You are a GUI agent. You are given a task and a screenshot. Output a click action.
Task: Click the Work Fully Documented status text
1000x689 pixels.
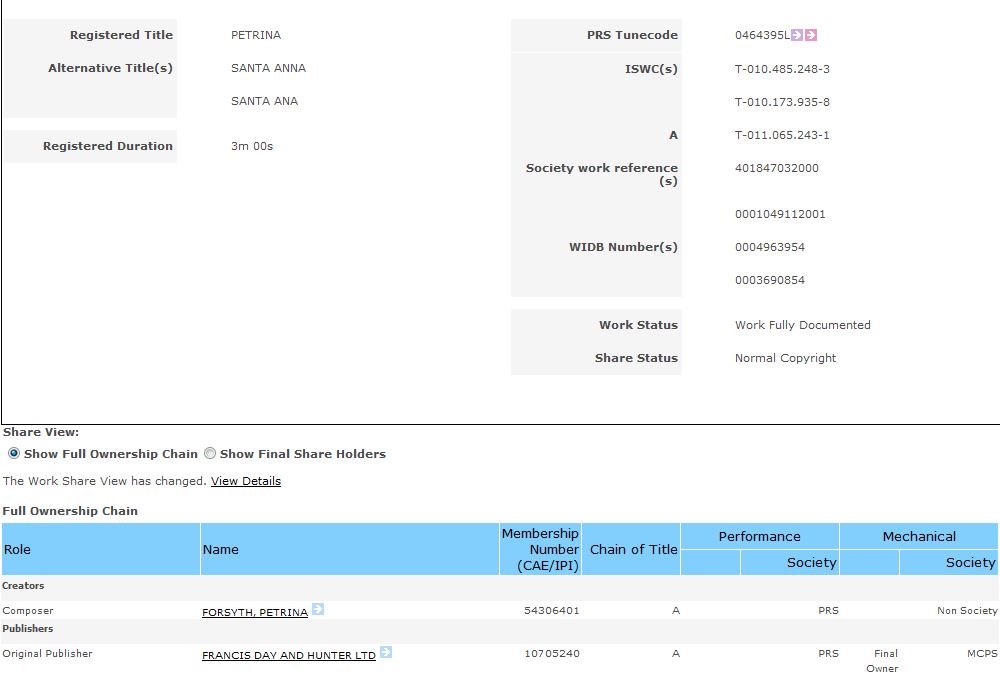coord(802,325)
